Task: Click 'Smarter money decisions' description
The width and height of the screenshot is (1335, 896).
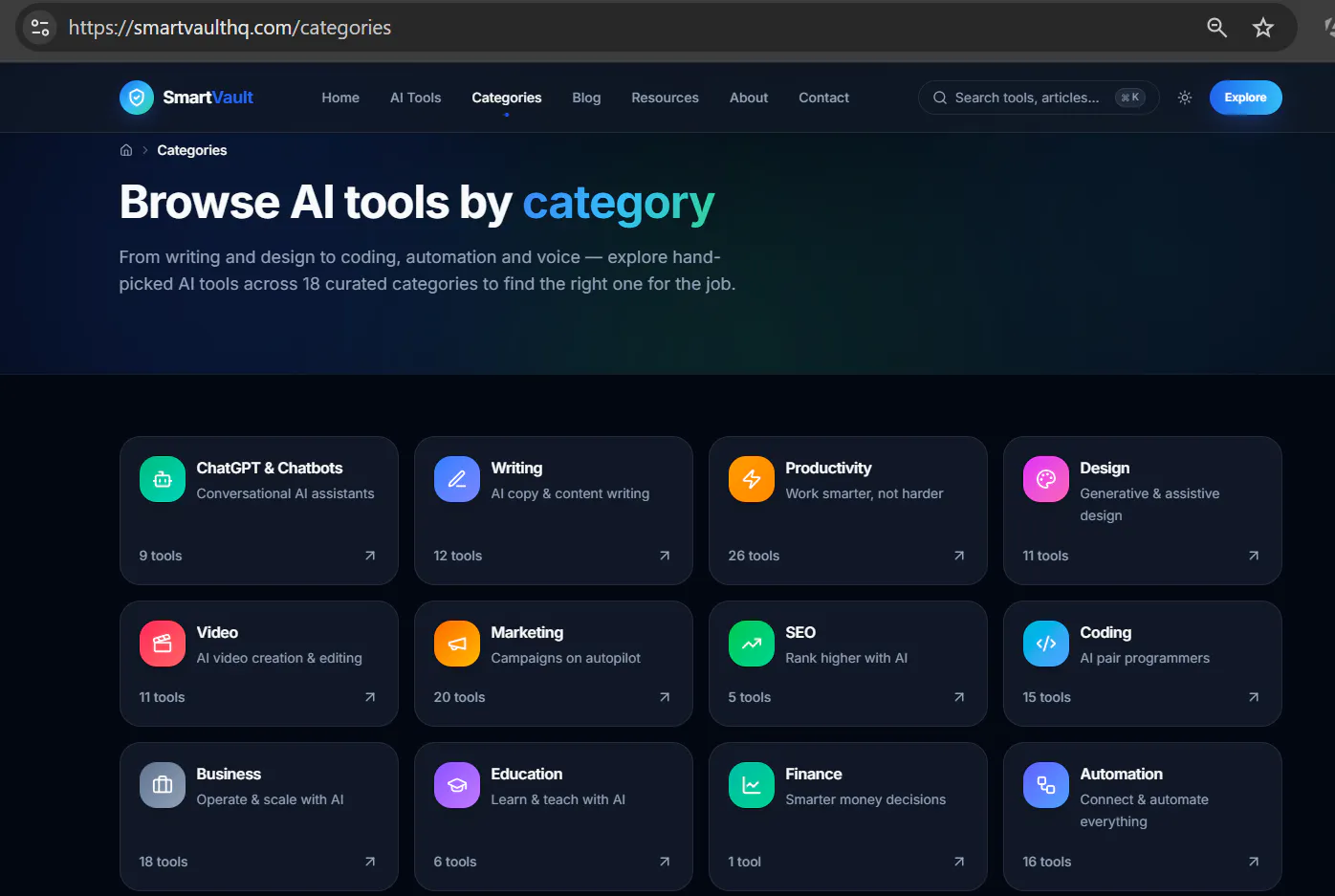Action: [x=865, y=799]
